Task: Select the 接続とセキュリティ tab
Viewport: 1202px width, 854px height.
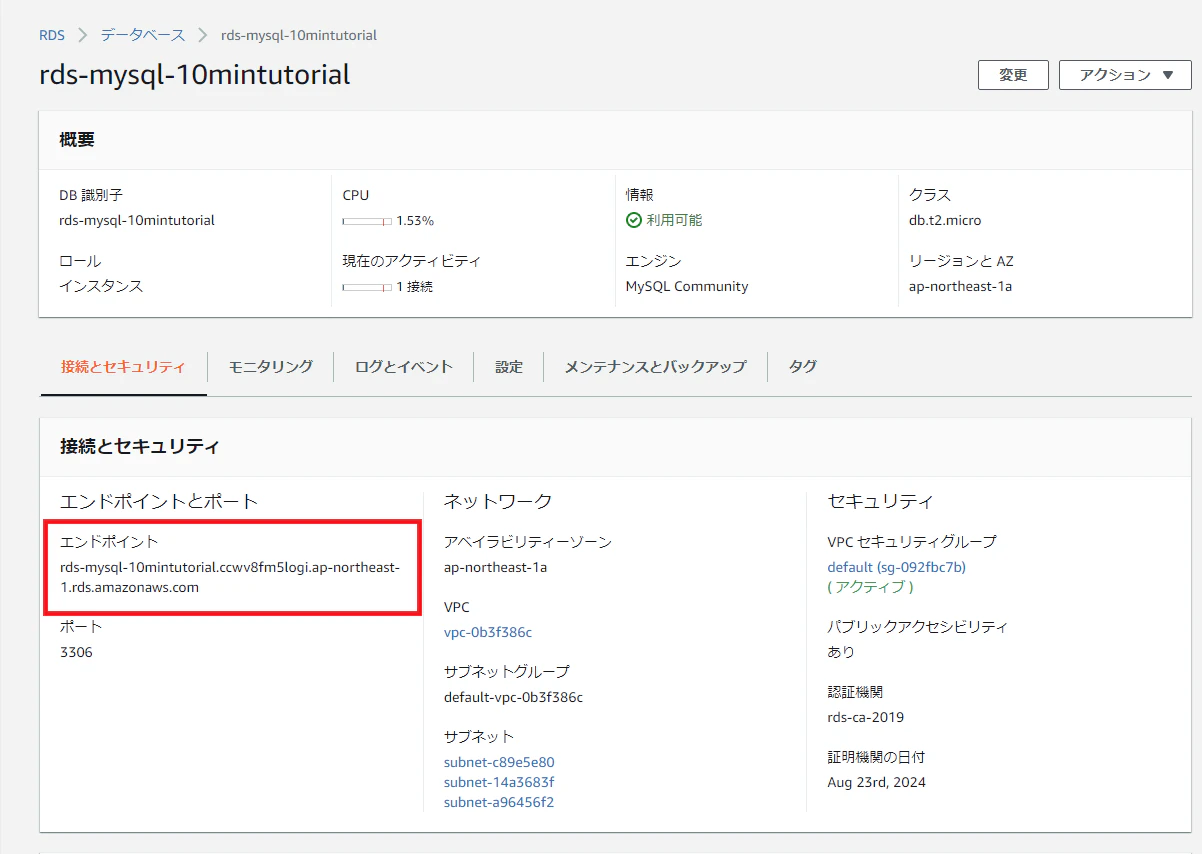Action: click(x=123, y=367)
